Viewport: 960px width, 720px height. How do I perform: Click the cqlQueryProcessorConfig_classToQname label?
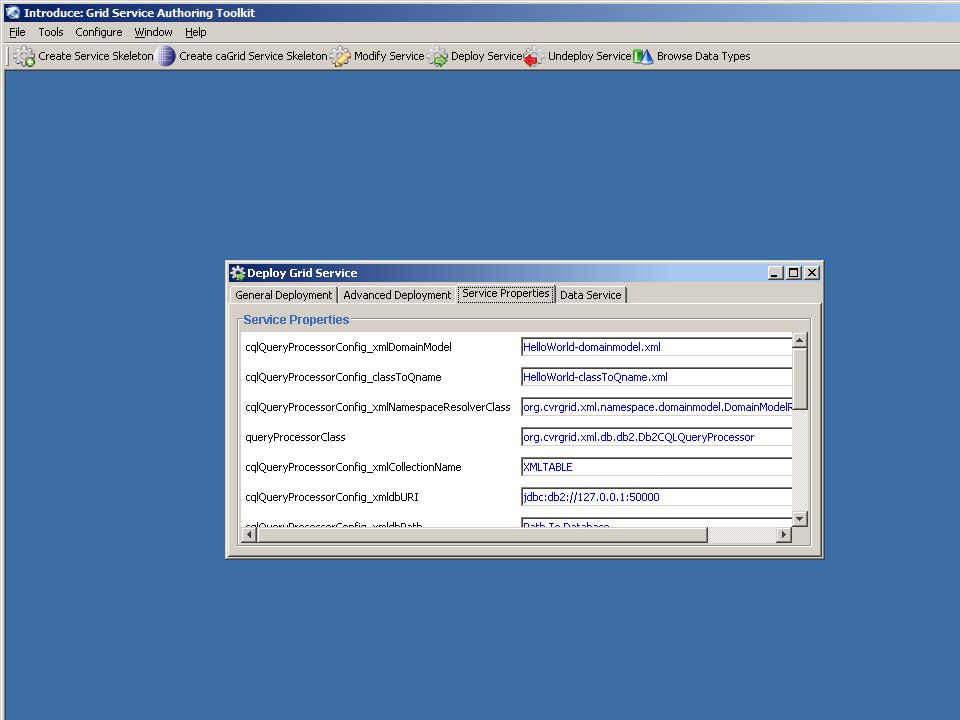(343, 377)
